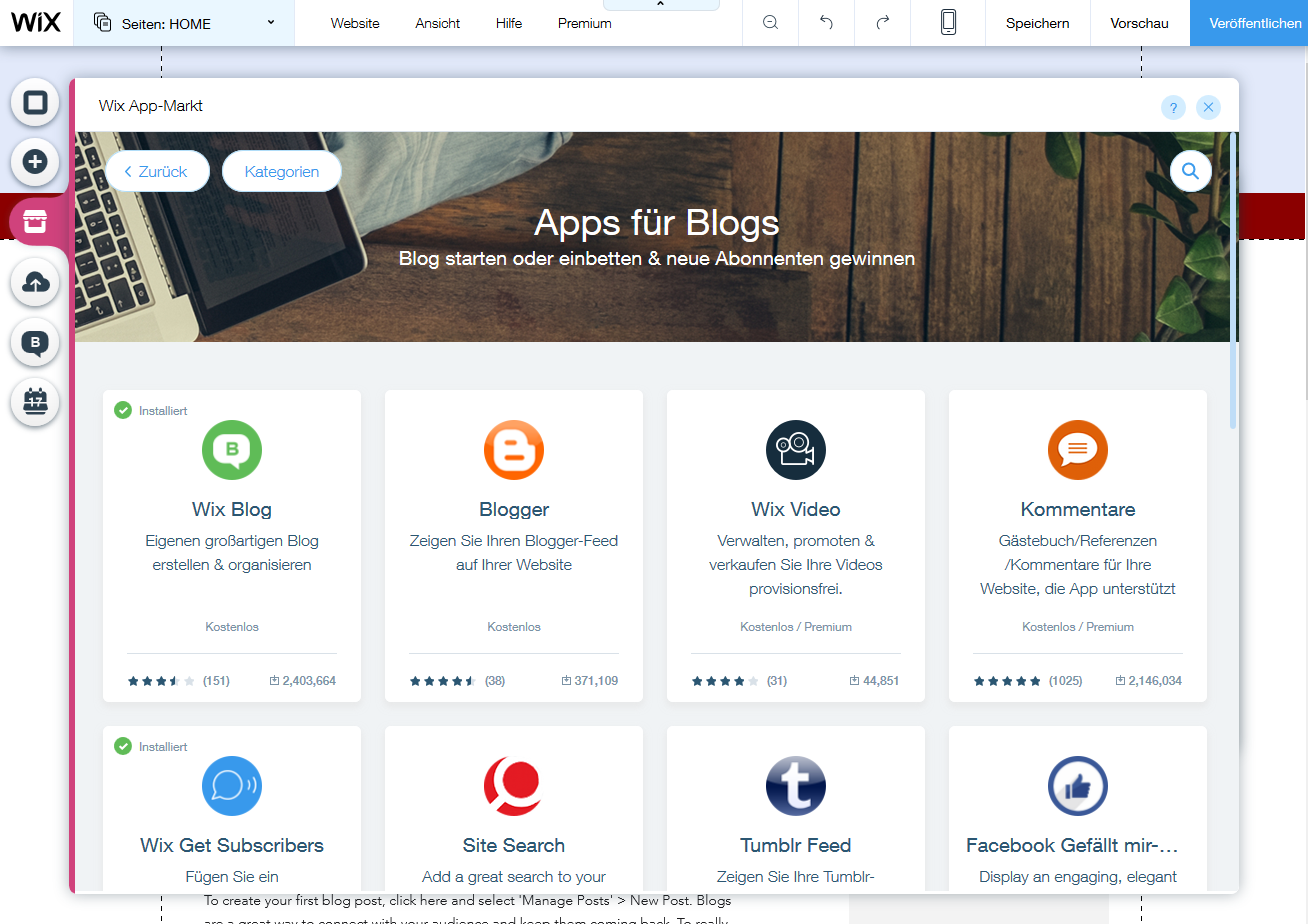Click the 2,146,034 installs count on Kommentare
Screen dimensions: 1308x924
(1149, 681)
